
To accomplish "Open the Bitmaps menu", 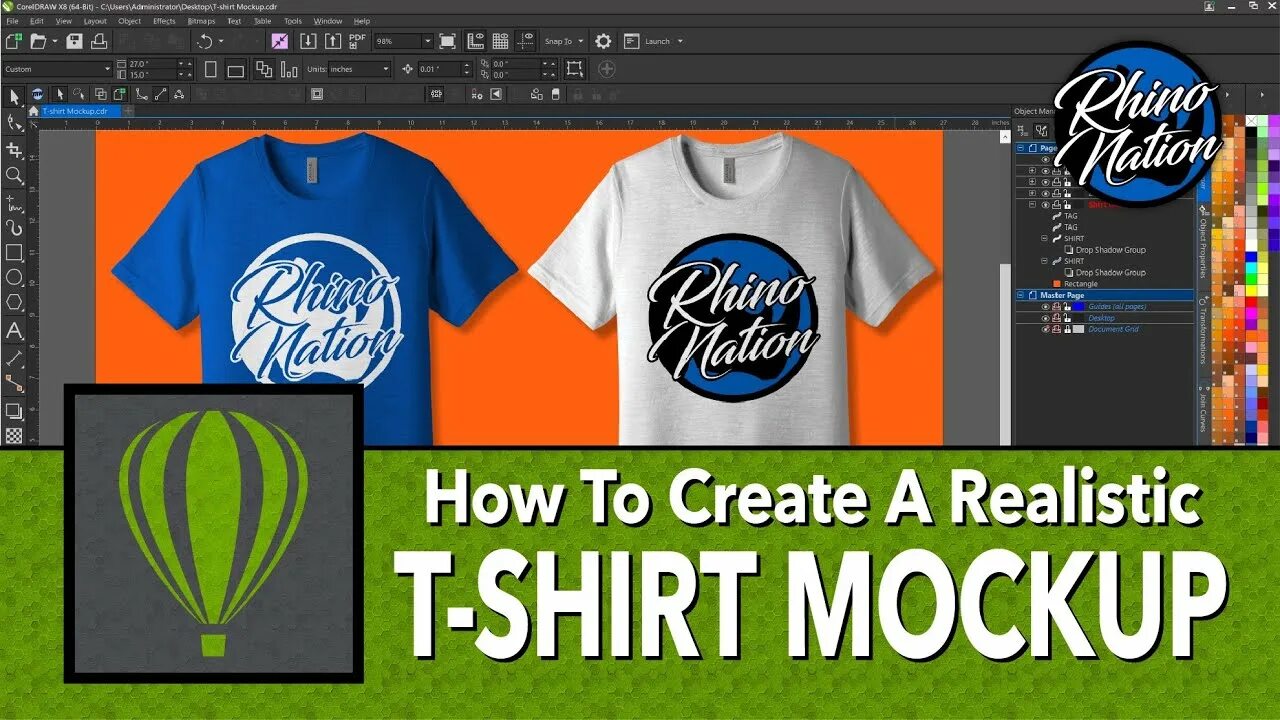I will [201, 21].
